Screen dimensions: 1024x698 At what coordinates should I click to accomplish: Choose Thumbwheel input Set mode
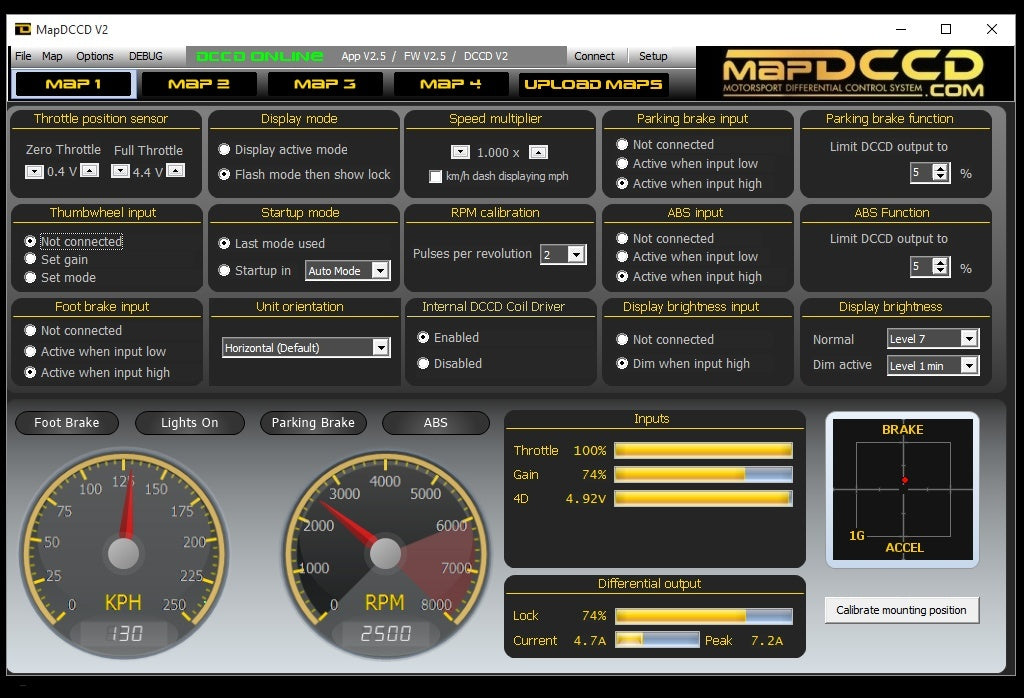point(60,278)
